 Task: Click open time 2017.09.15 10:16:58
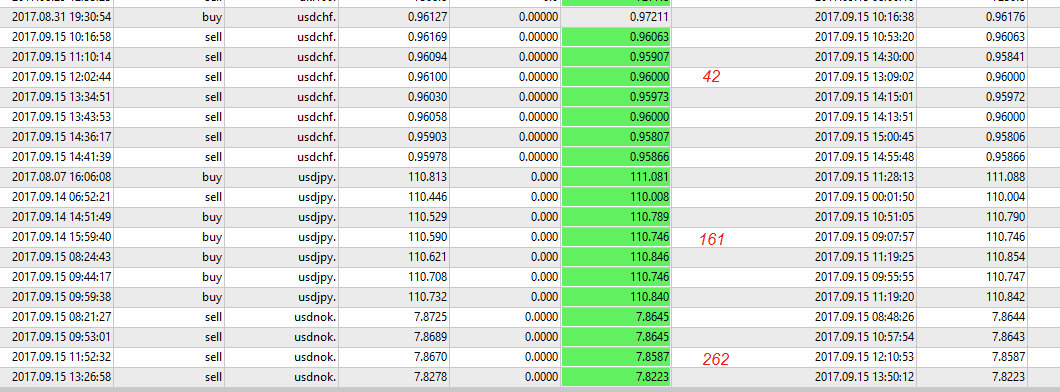[x=62, y=36]
